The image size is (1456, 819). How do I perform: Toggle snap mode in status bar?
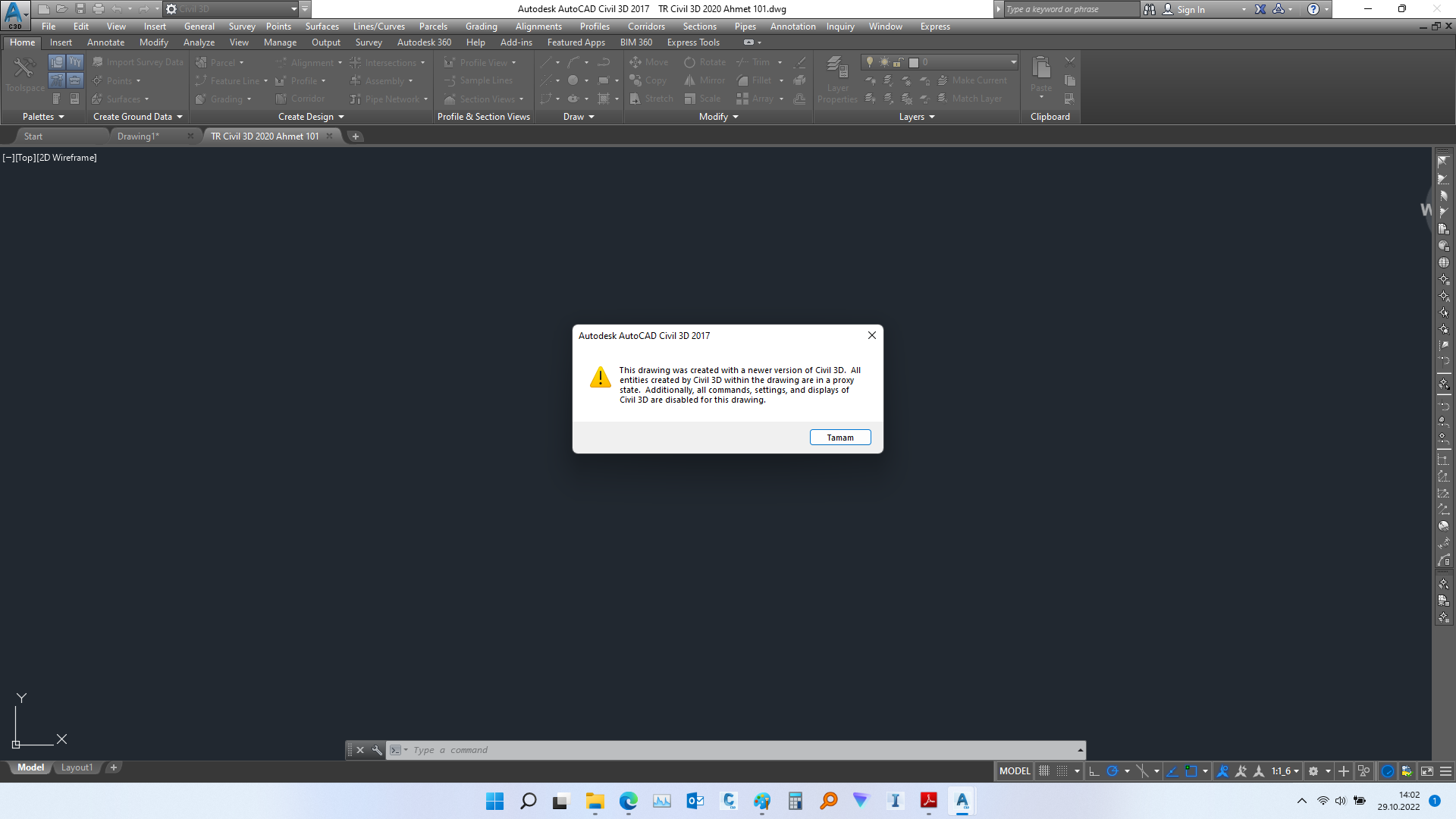pyautogui.click(x=1062, y=771)
